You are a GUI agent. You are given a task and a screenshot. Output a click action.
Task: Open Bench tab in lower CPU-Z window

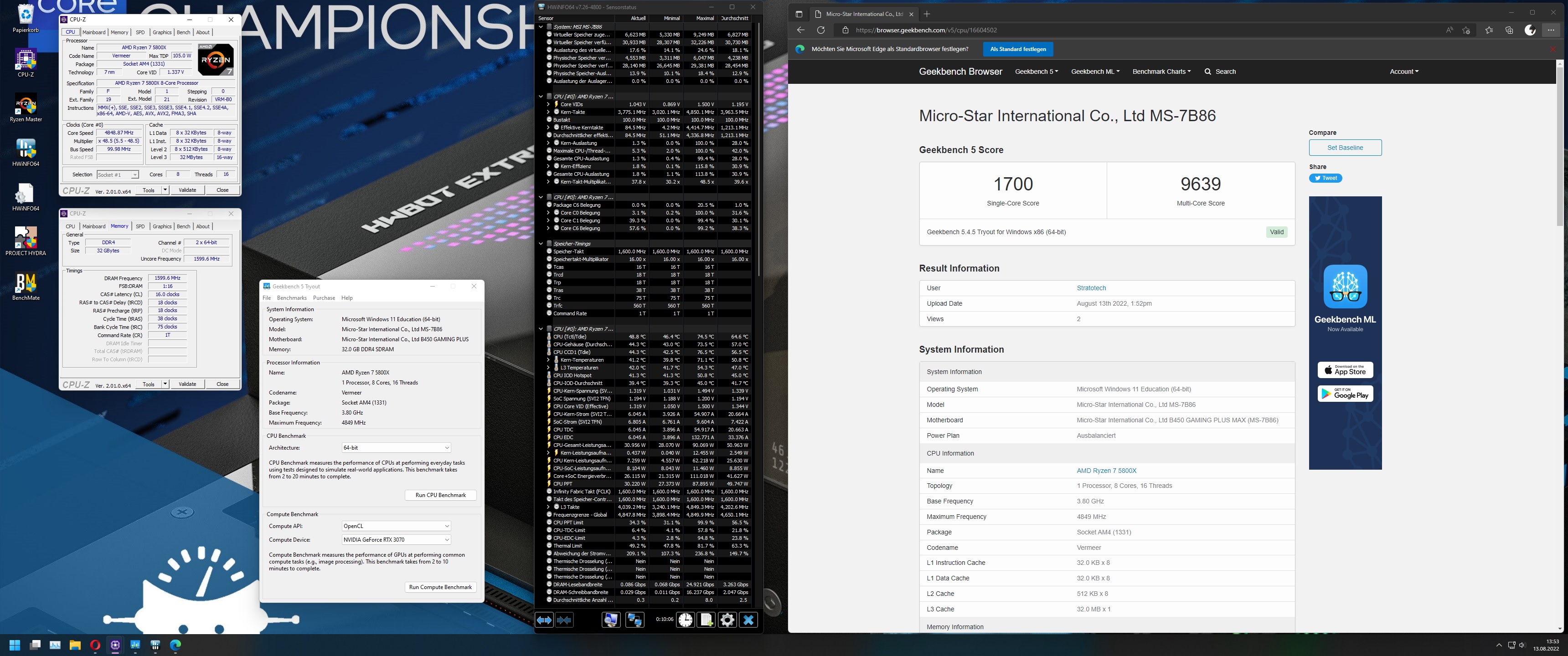[x=183, y=226]
